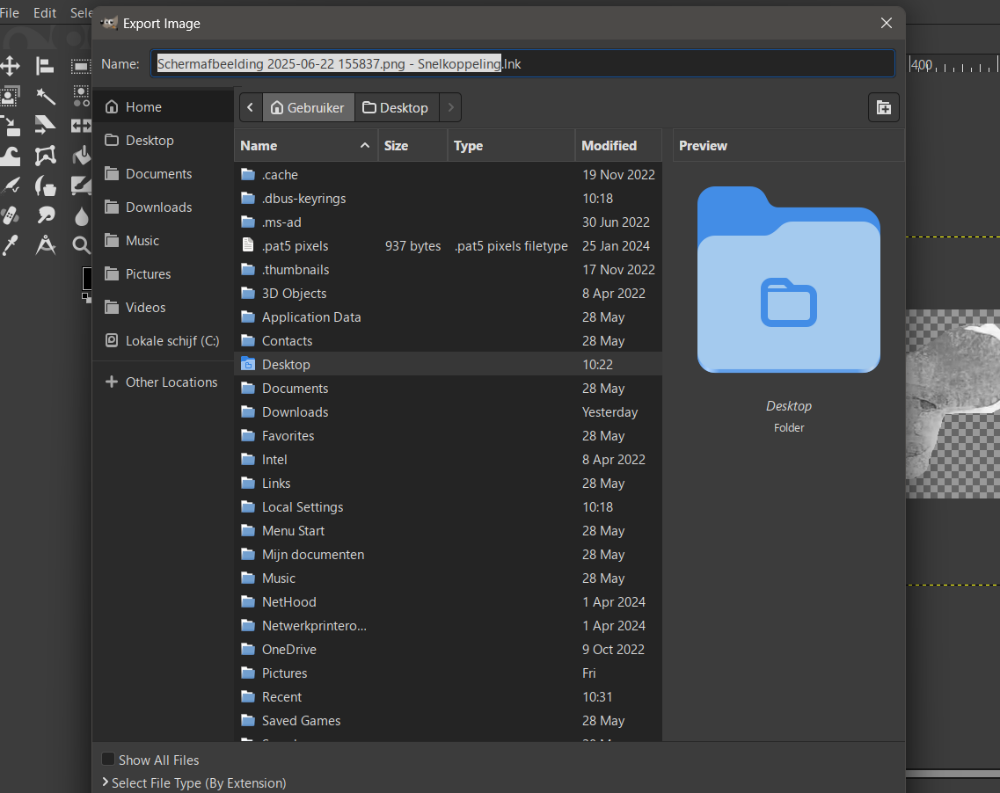Click the foreground color swatch
Screen dimensions: 1000x793
[86, 277]
